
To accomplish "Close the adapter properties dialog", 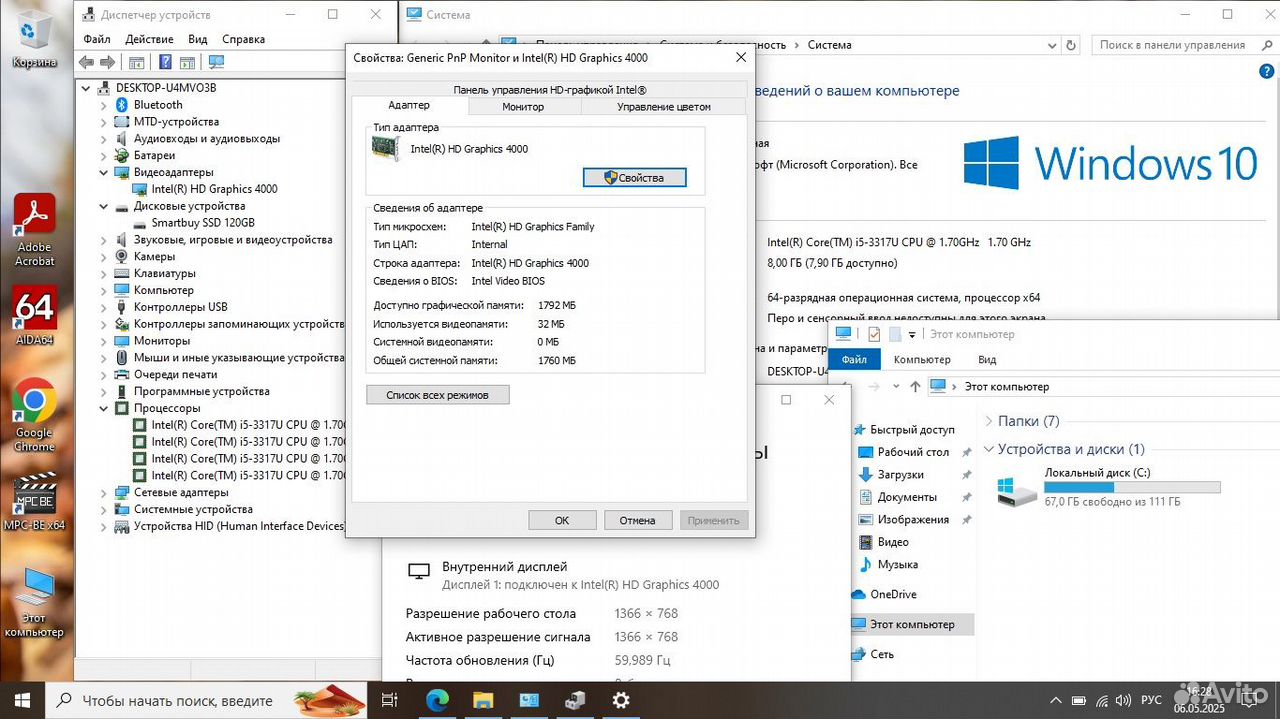I will tap(741, 58).
